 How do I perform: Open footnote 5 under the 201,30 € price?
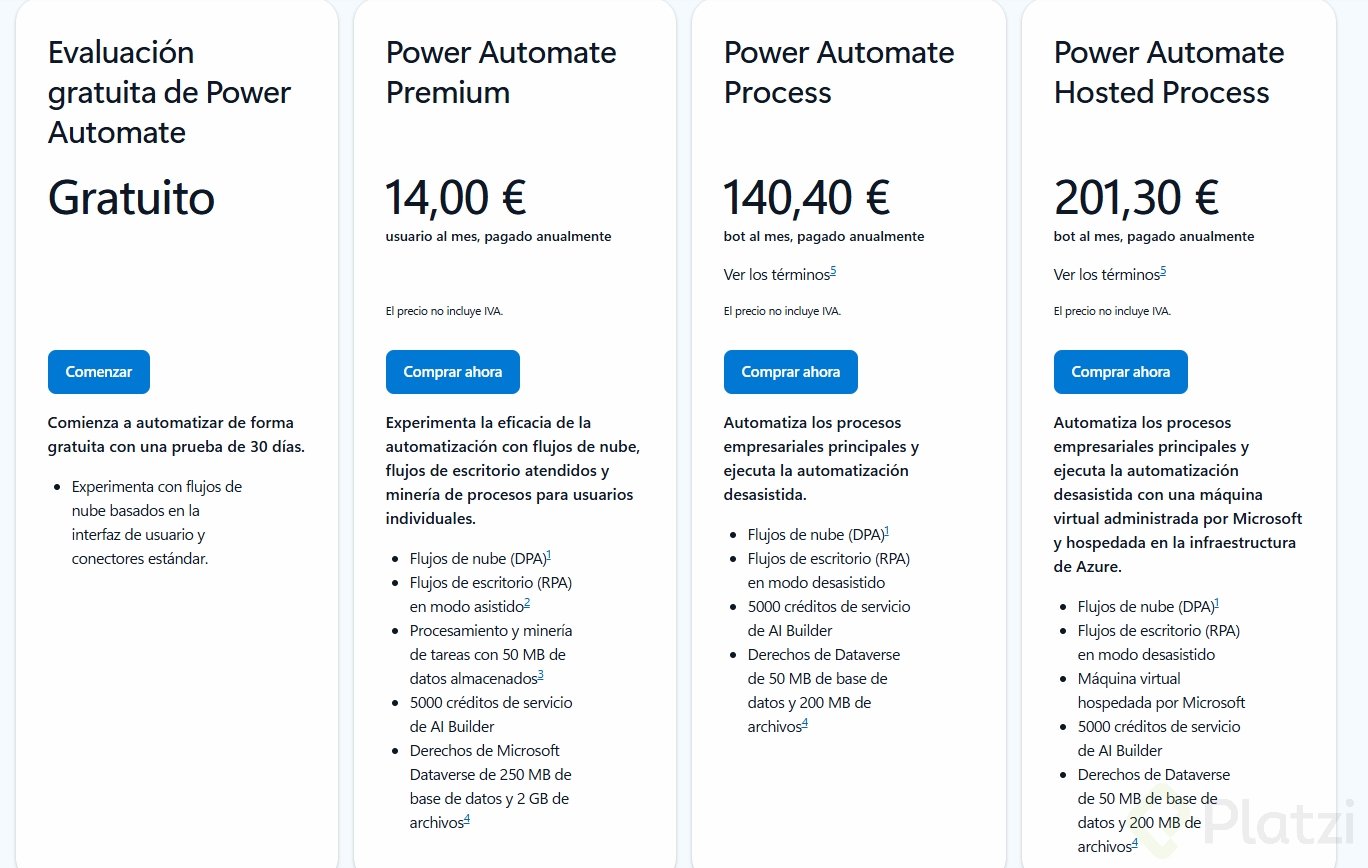pos(1163,271)
